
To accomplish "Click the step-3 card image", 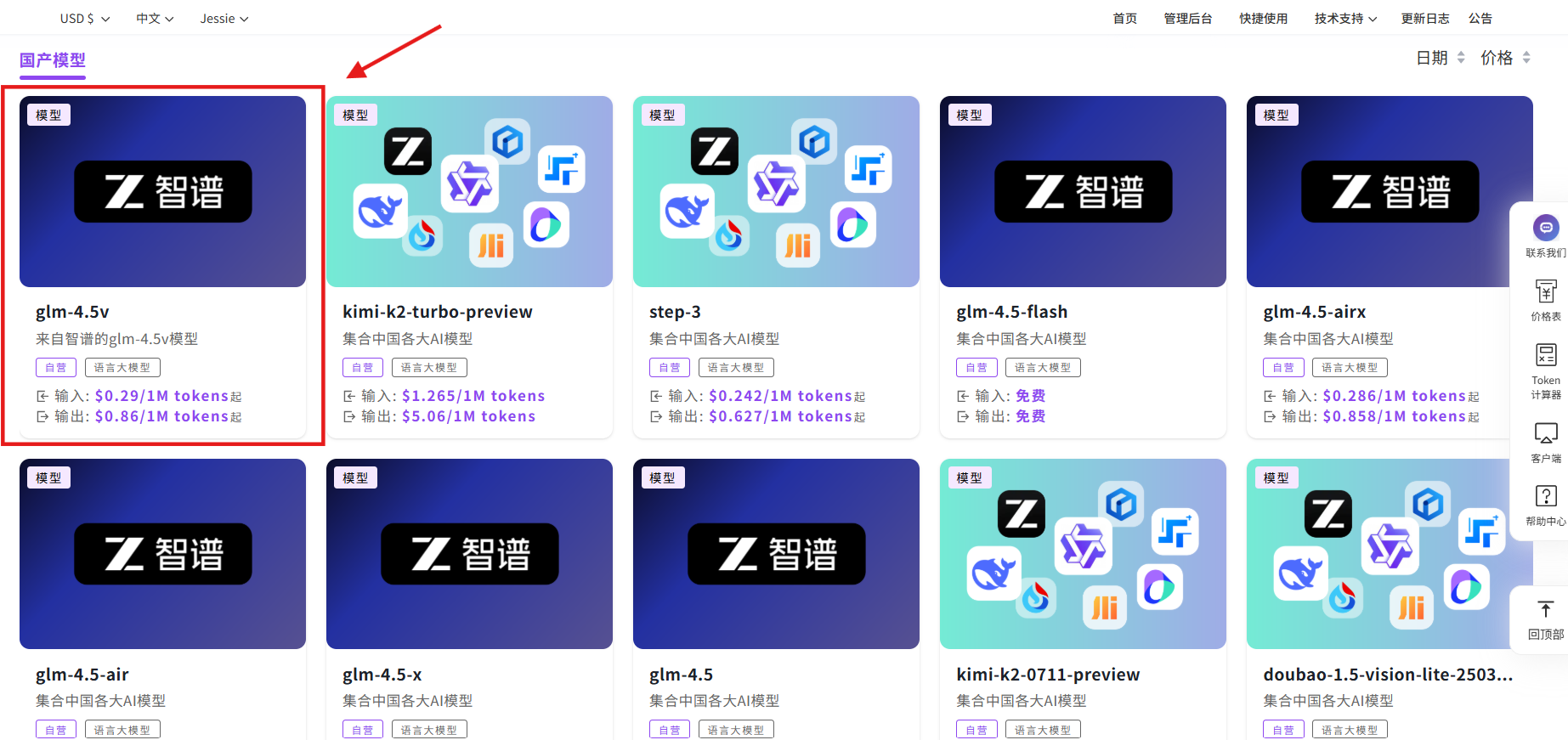I will (x=776, y=191).
